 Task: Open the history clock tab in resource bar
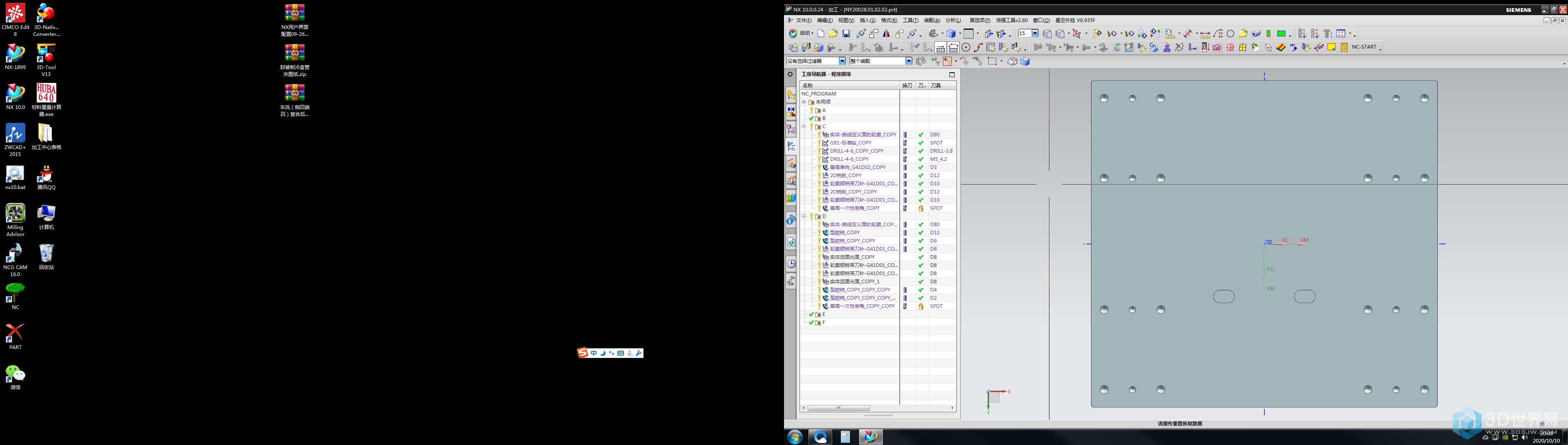click(791, 264)
